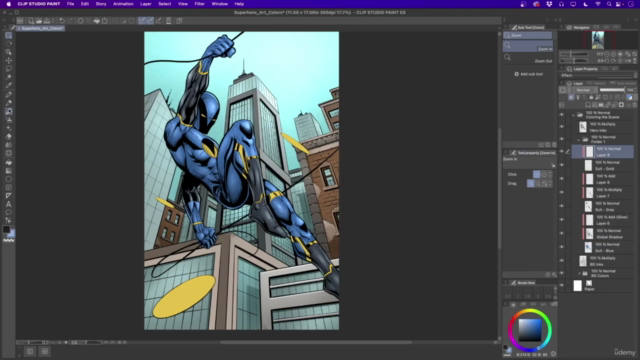Viewport: 640px width, 360px height.
Task: Select the Fill bucket tool
Action: point(9,162)
